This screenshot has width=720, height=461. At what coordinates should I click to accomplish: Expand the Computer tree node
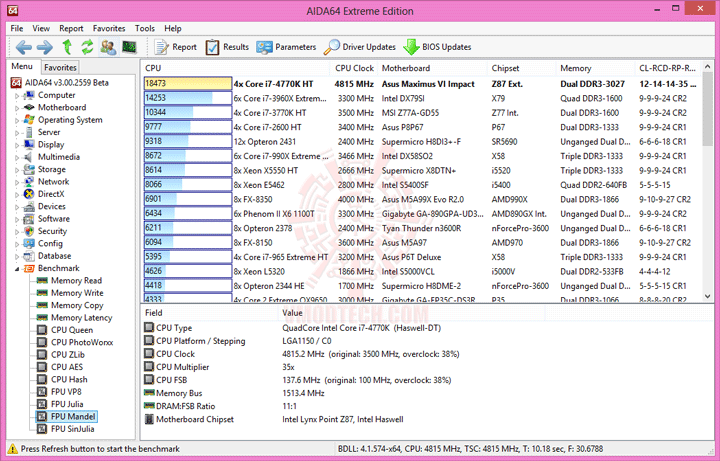pos(17,96)
